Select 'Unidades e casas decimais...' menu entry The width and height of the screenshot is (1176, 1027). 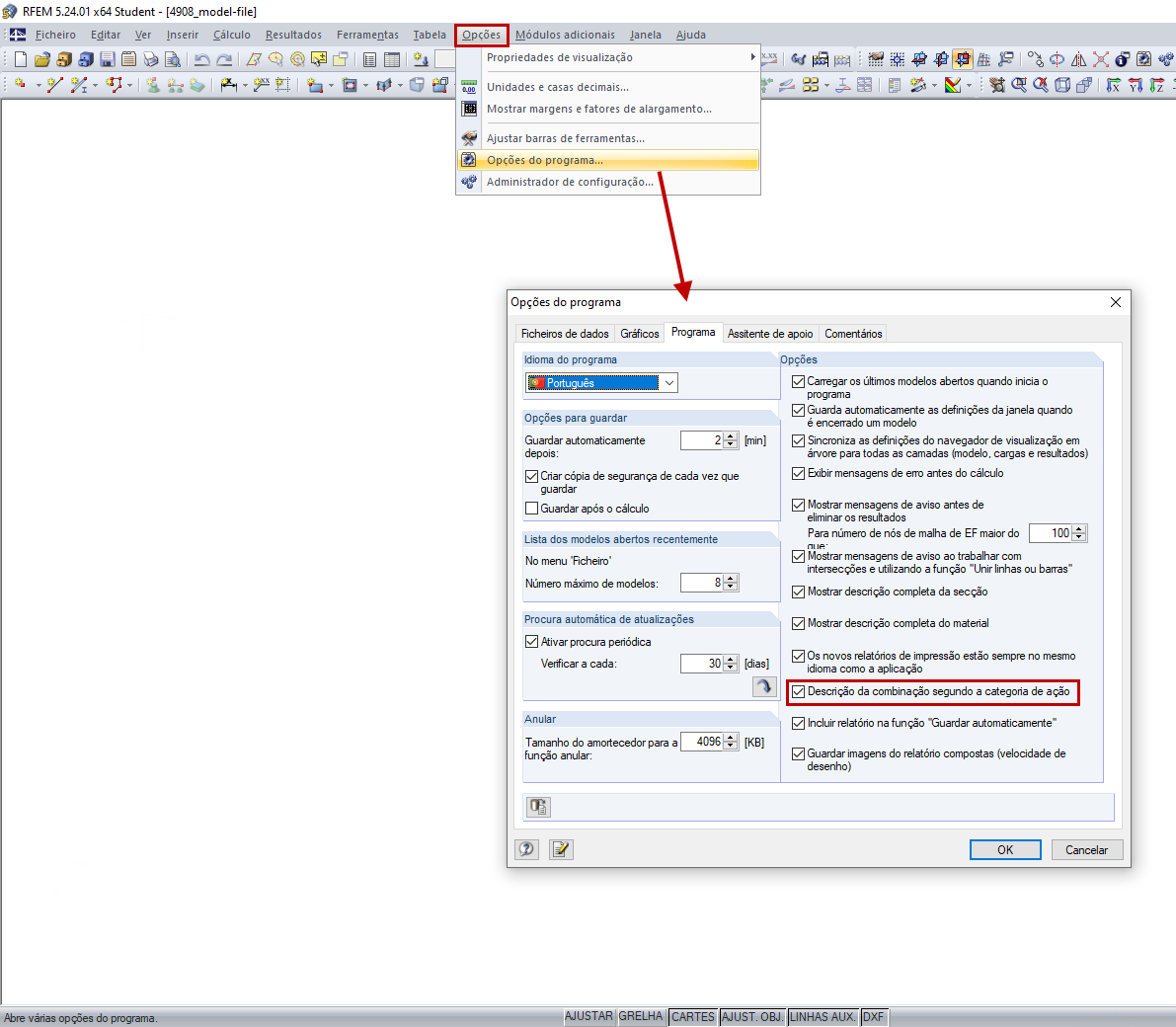click(x=558, y=87)
